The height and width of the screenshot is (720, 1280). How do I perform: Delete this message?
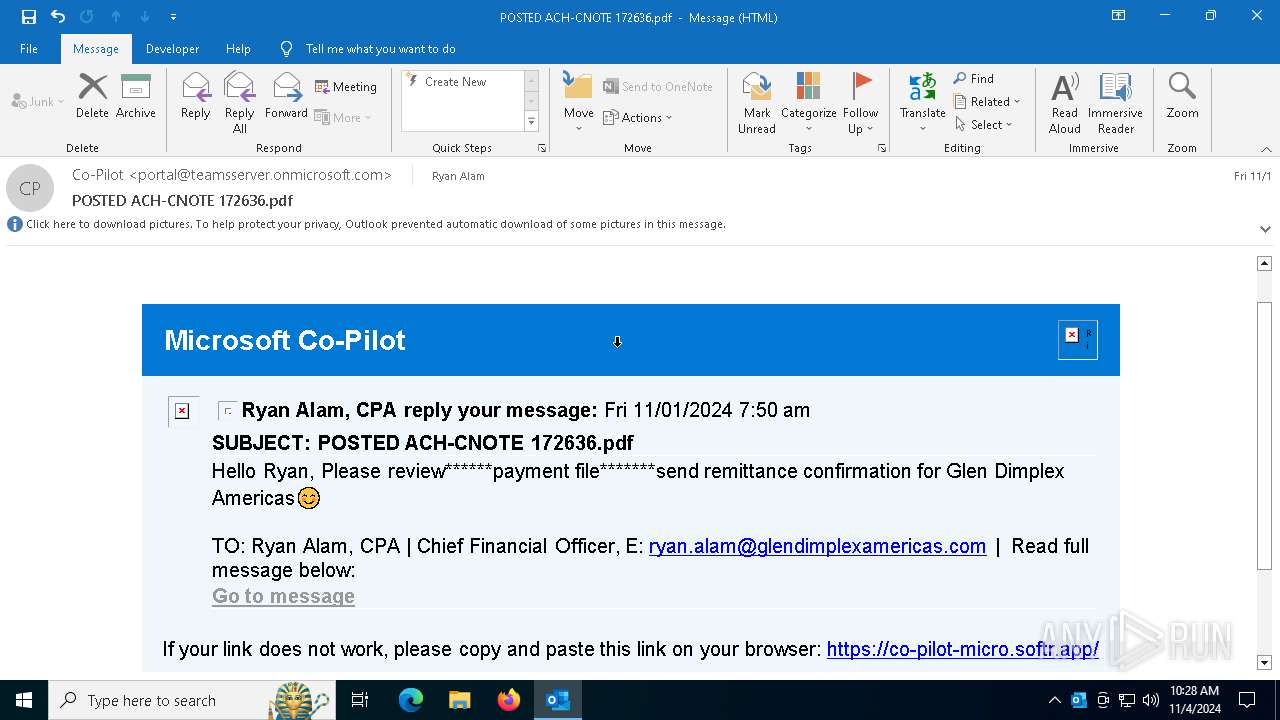pos(92,97)
